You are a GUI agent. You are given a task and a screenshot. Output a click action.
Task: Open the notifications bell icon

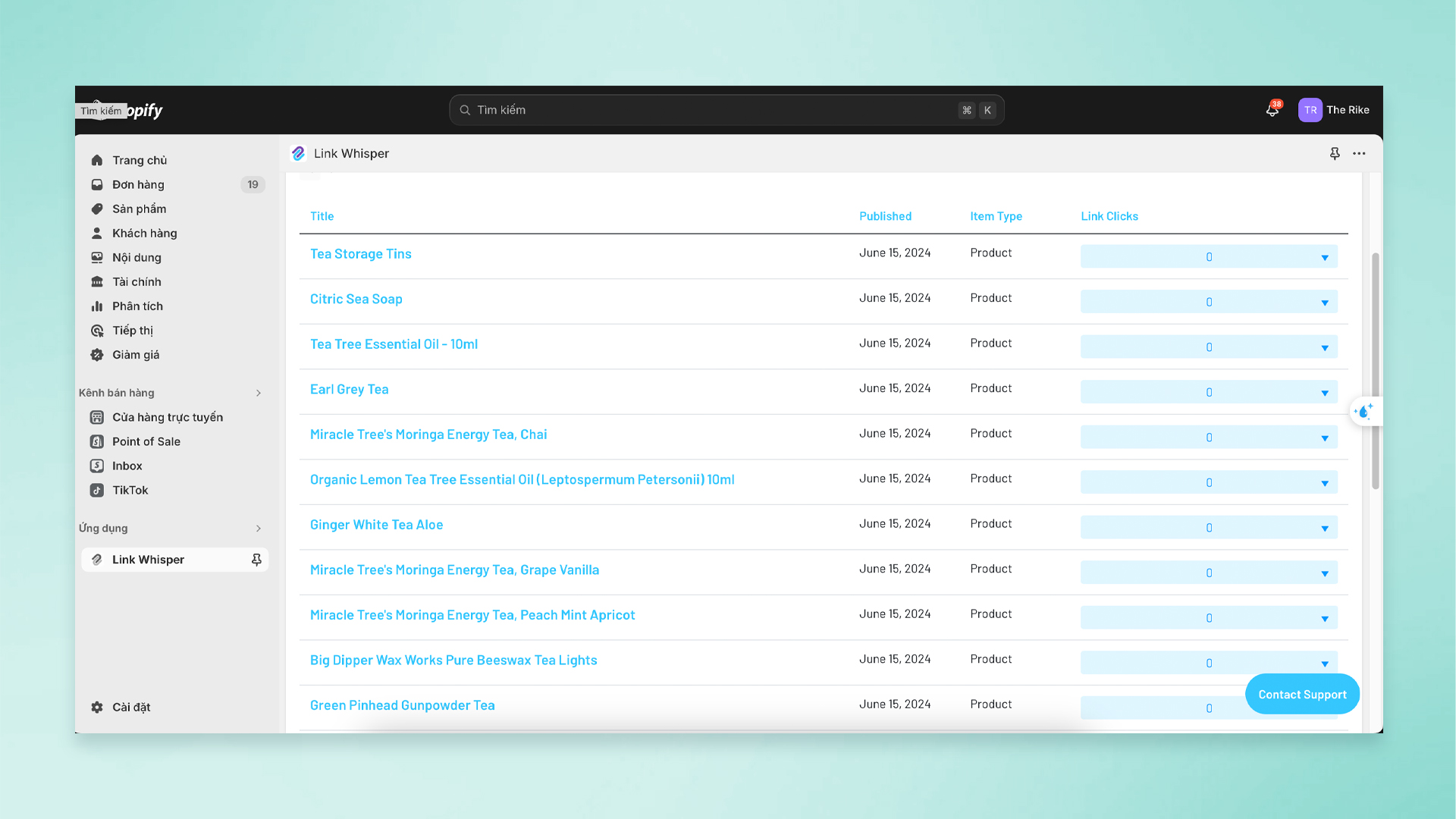pyautogui.click(x=1272, y=111)
